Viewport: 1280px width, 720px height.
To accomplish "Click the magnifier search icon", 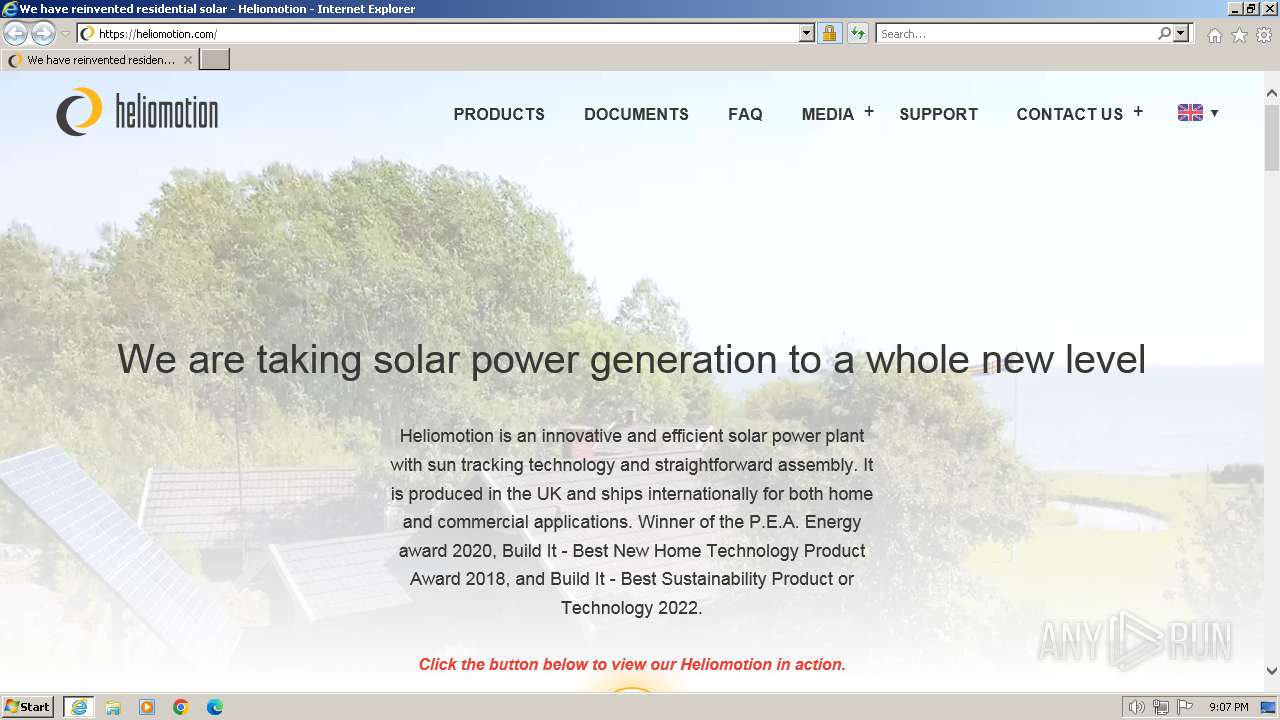I will pos(1164,34).
